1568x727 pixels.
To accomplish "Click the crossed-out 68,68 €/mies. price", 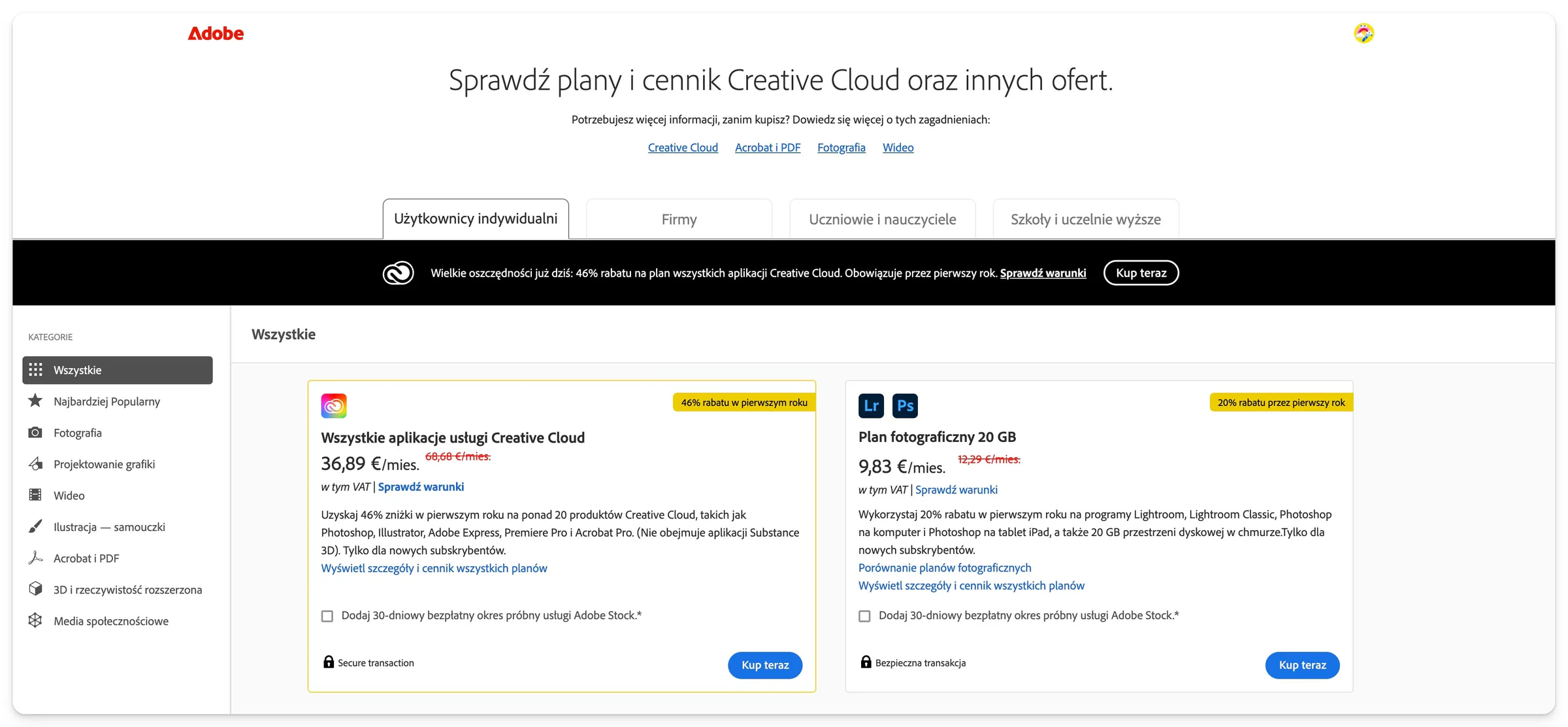I will coord(458,456).
